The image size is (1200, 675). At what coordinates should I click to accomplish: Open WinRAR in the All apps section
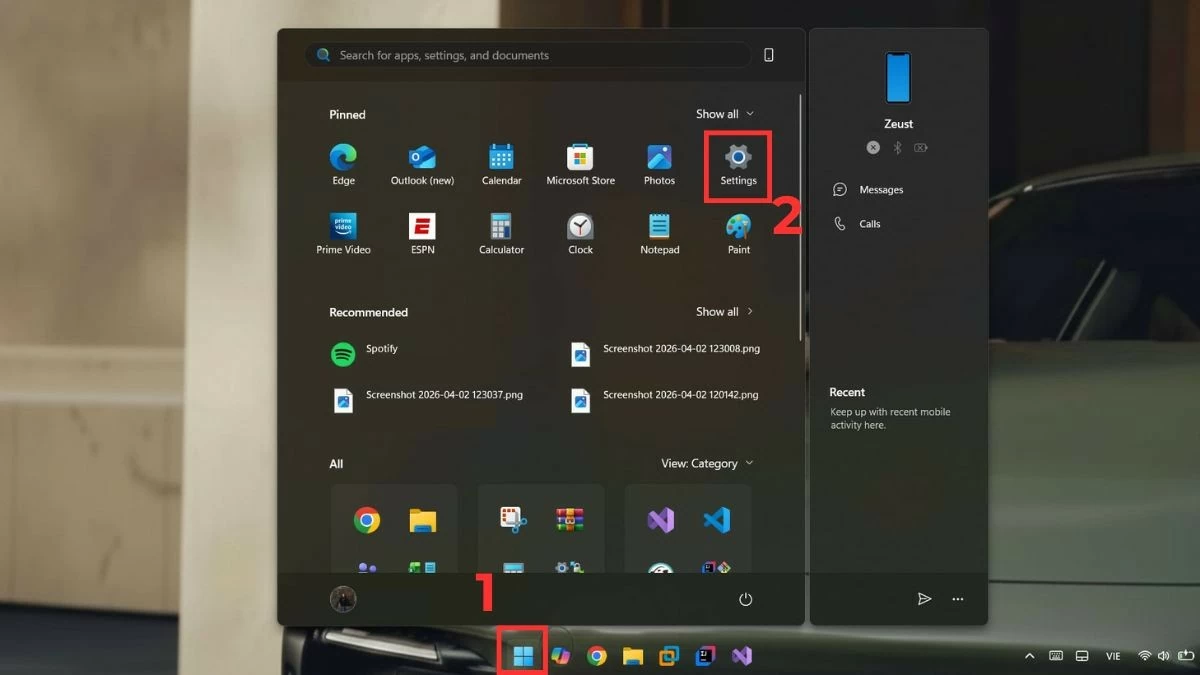point(570,519)
